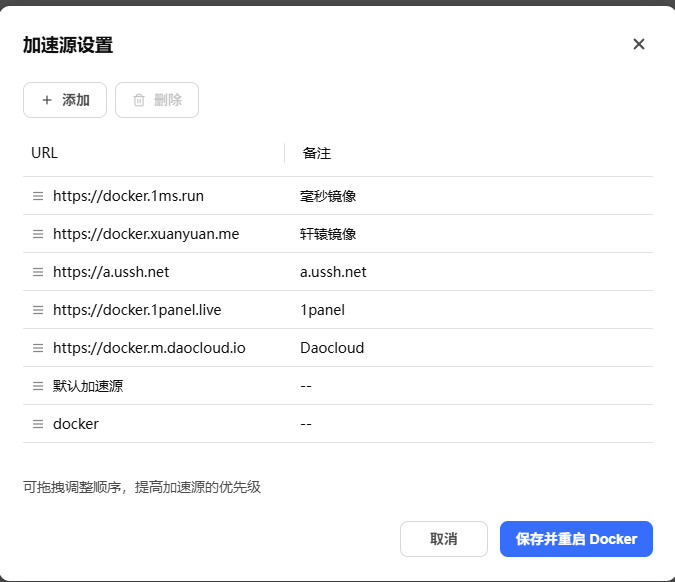Screen dimensions: 675x582
Task: Click the remark dash of docker row
Action: (x=306, y=424)
